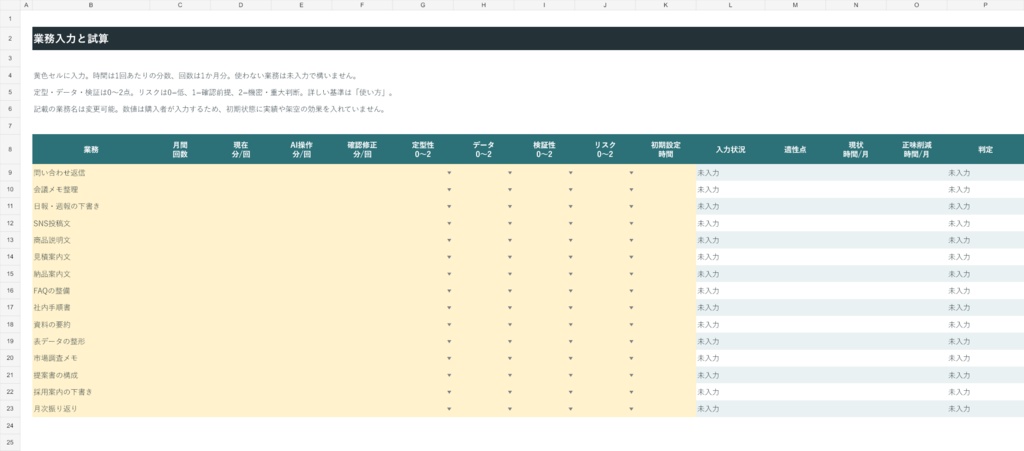Screen dimensions: 1024x451
Task: Select column header B
Action: click(91, 5)
